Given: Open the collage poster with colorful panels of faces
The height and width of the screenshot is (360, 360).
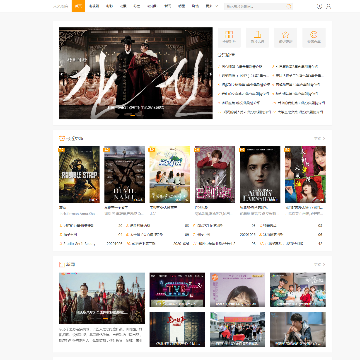Looking at the screenshot, I should coord(305,174).
